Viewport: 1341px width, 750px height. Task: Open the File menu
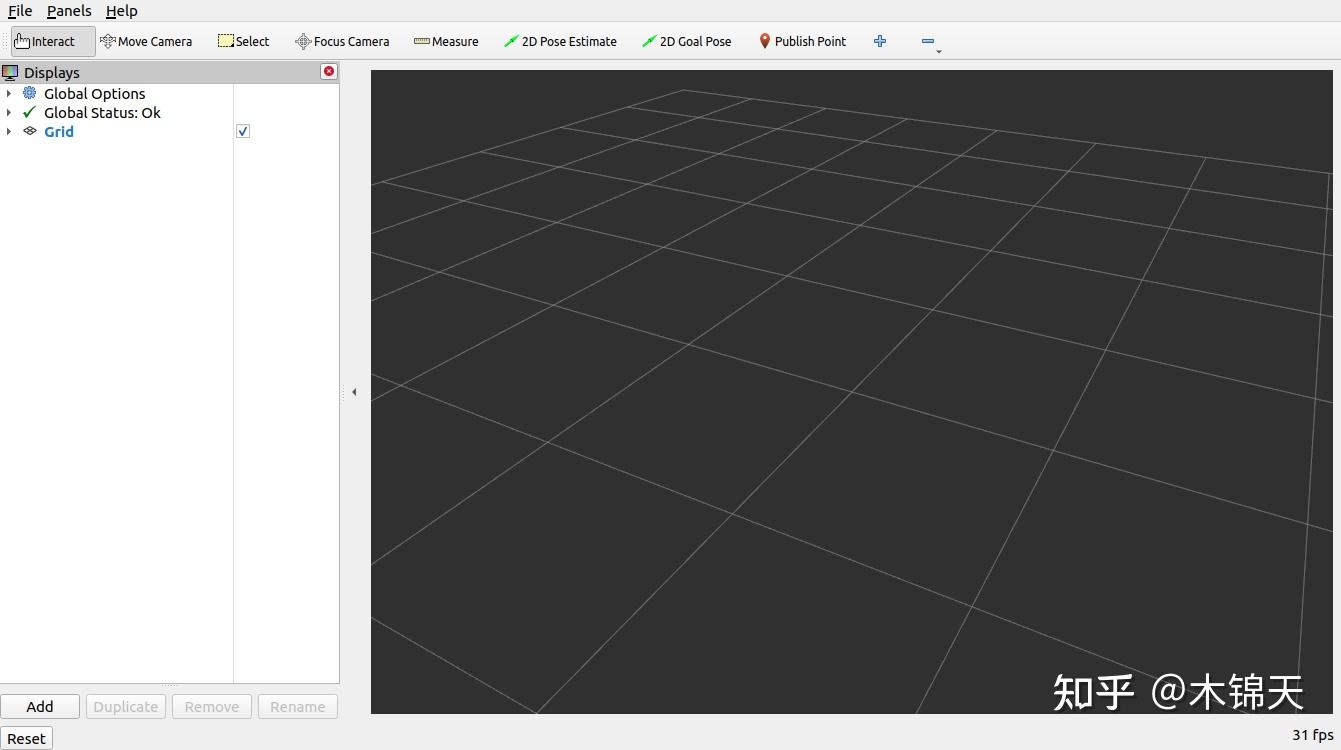point(19,11)
